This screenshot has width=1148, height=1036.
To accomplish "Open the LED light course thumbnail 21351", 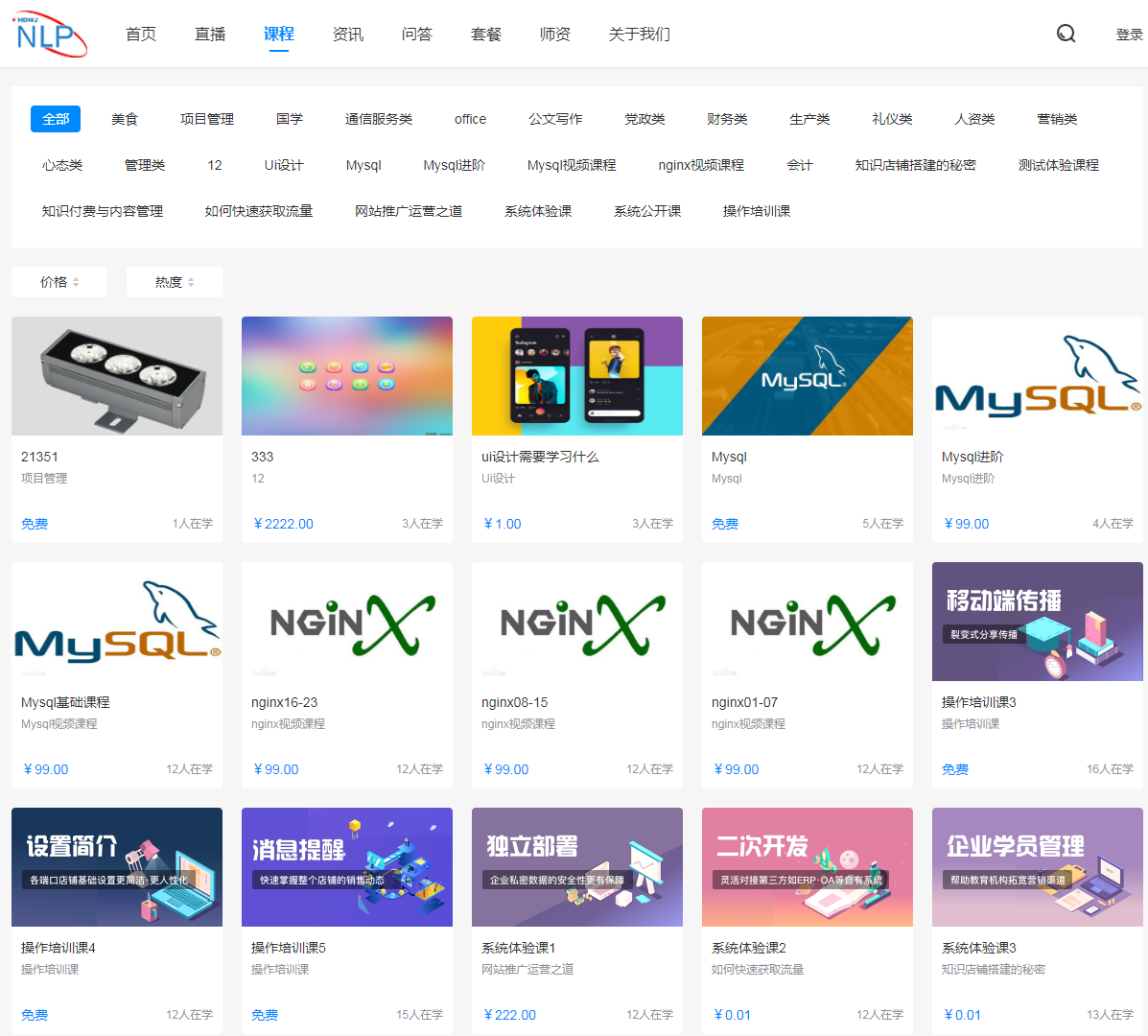I will pos(117,376).
